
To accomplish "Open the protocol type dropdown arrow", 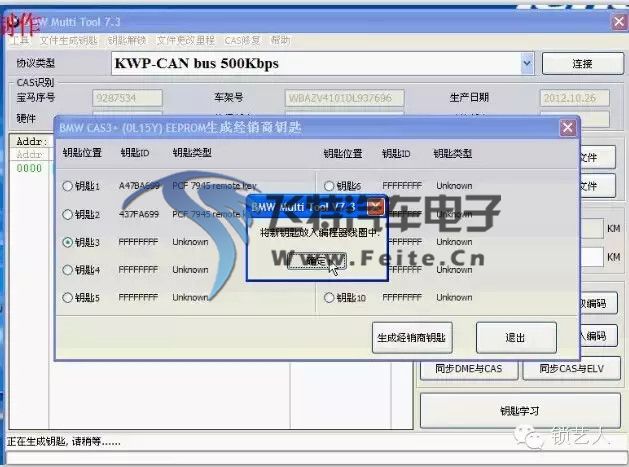I will [527, 63].
